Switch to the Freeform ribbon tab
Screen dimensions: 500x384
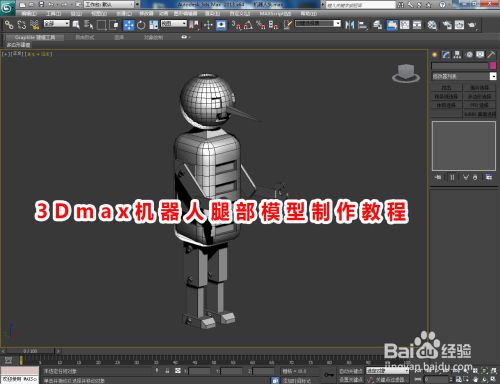click(x=85, y=37)
